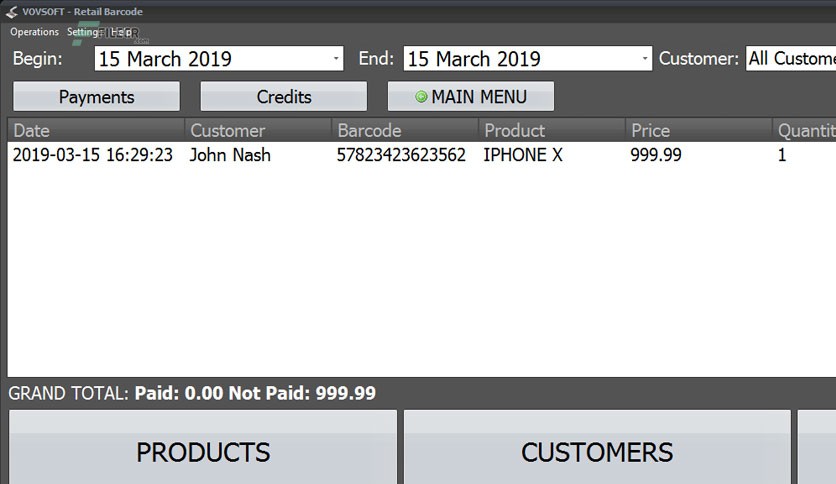Expand the Begin date dropdown arrow

click(336, 58)
